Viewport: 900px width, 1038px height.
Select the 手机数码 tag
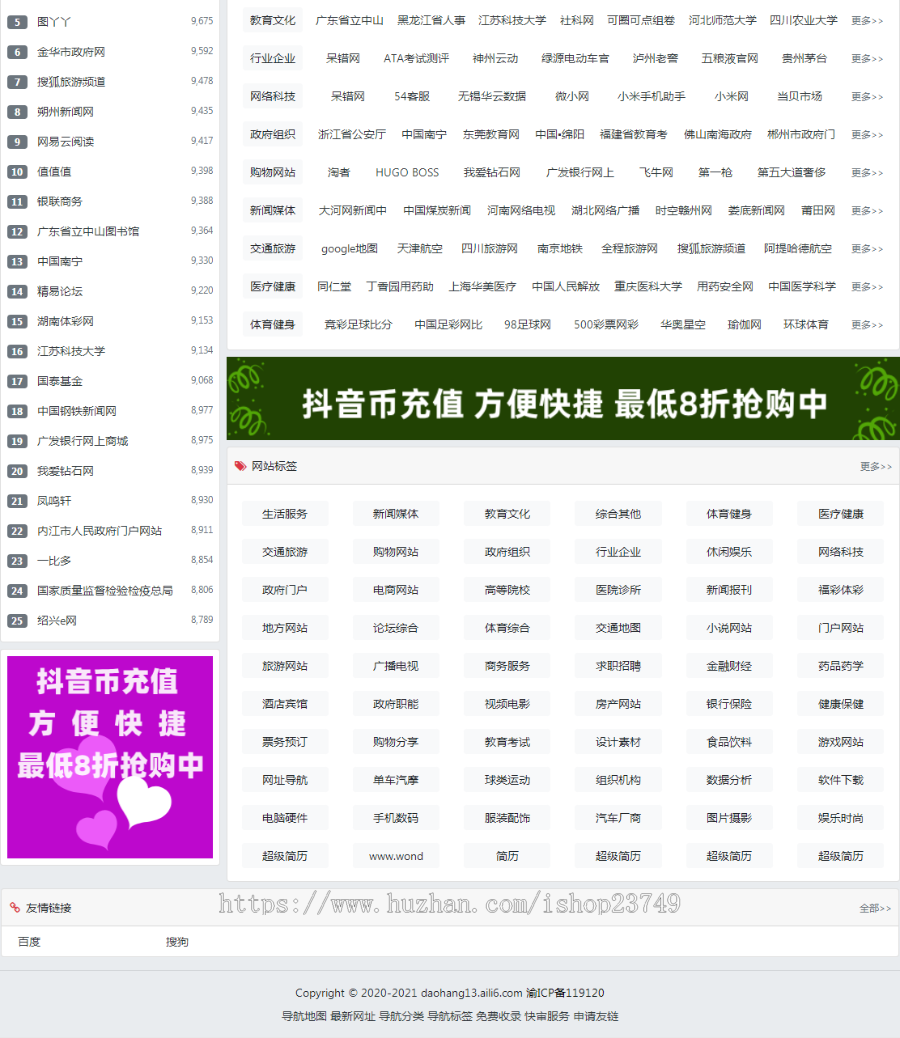tap(396, 818)
